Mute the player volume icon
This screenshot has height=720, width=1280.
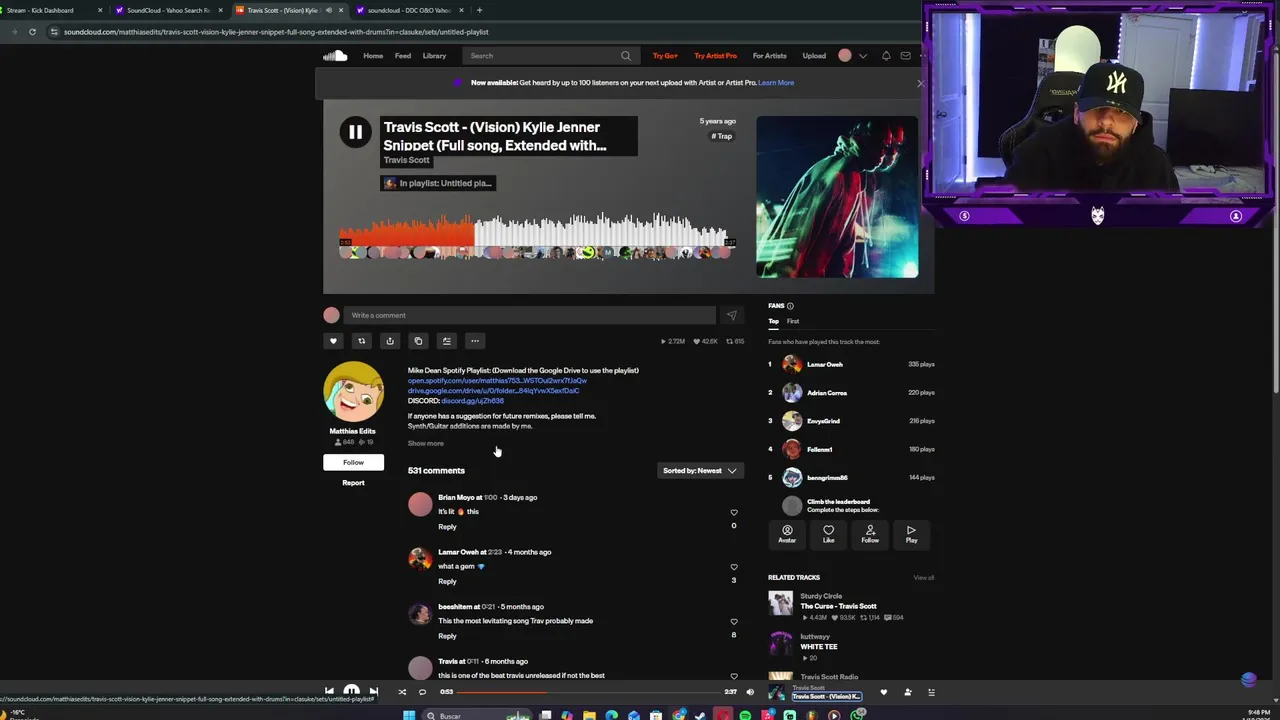750,692
